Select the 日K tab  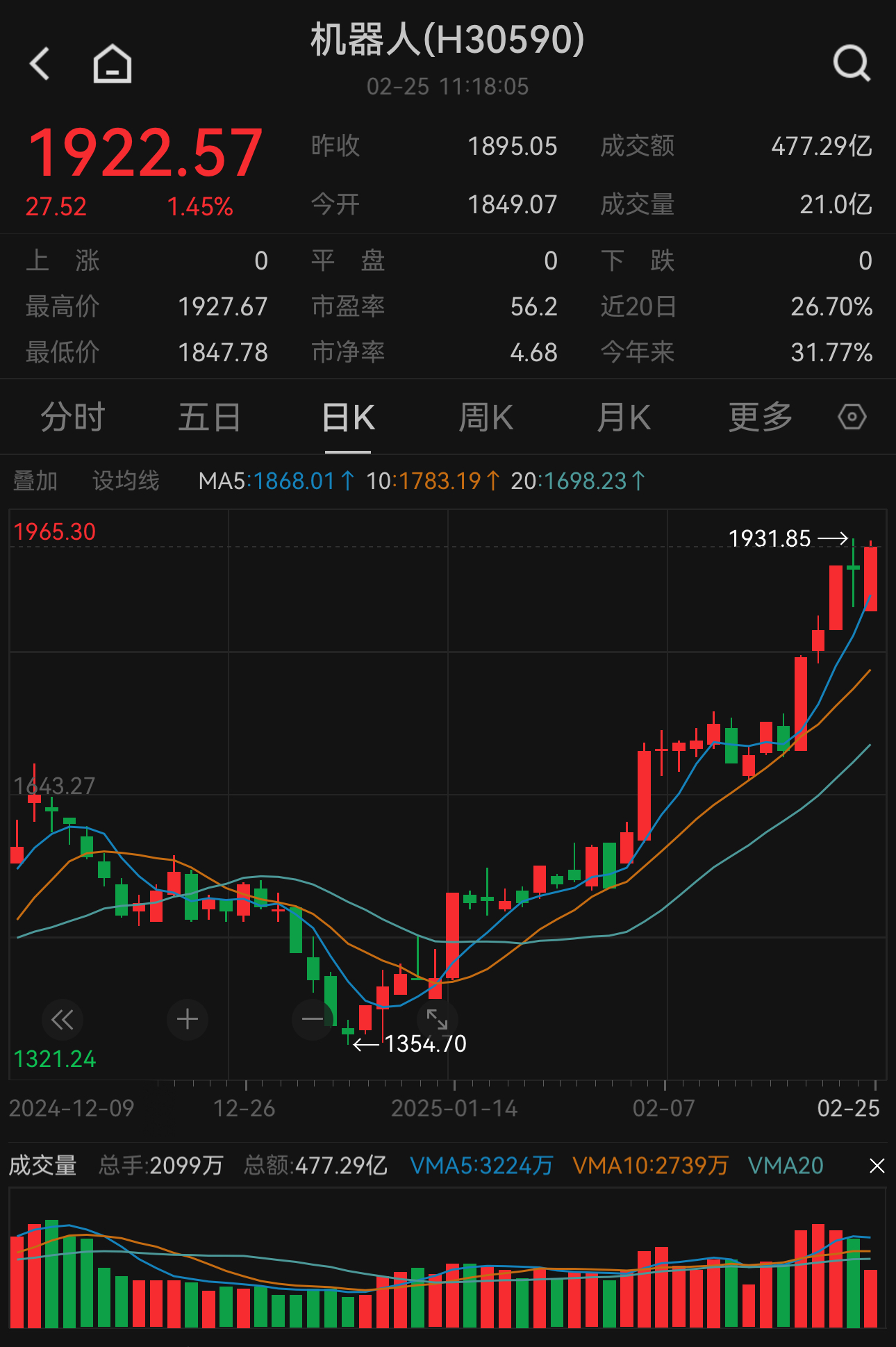click(x=349, y=418)
